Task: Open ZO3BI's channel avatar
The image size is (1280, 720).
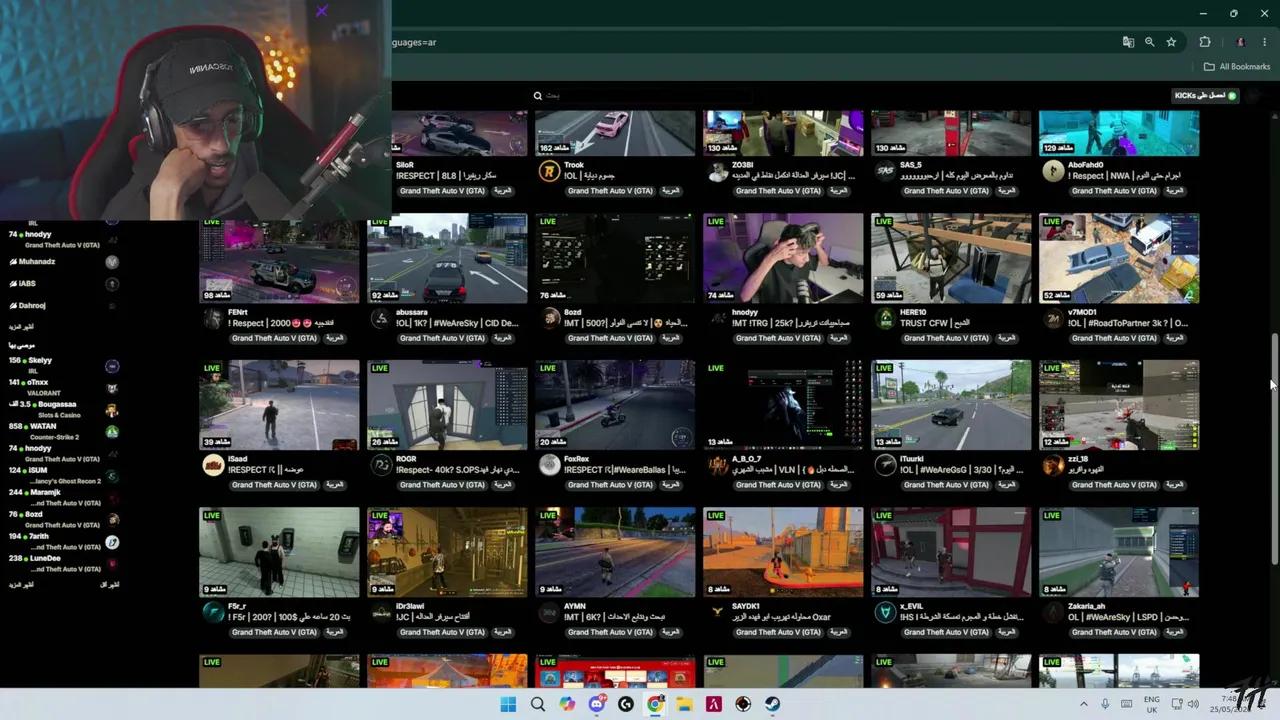Action: tap(717, 172)
